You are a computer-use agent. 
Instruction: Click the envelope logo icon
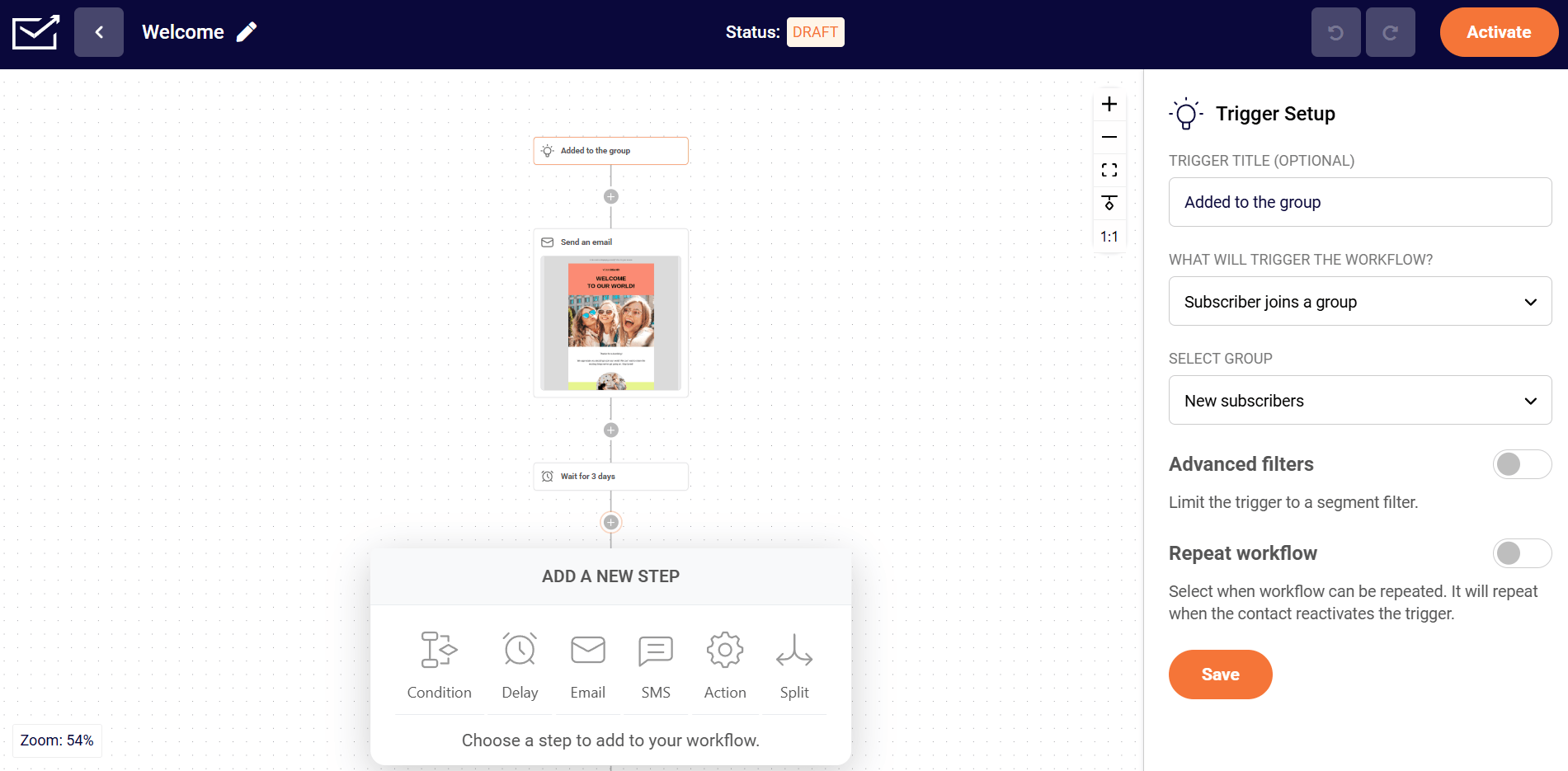[x=35, y=32]
